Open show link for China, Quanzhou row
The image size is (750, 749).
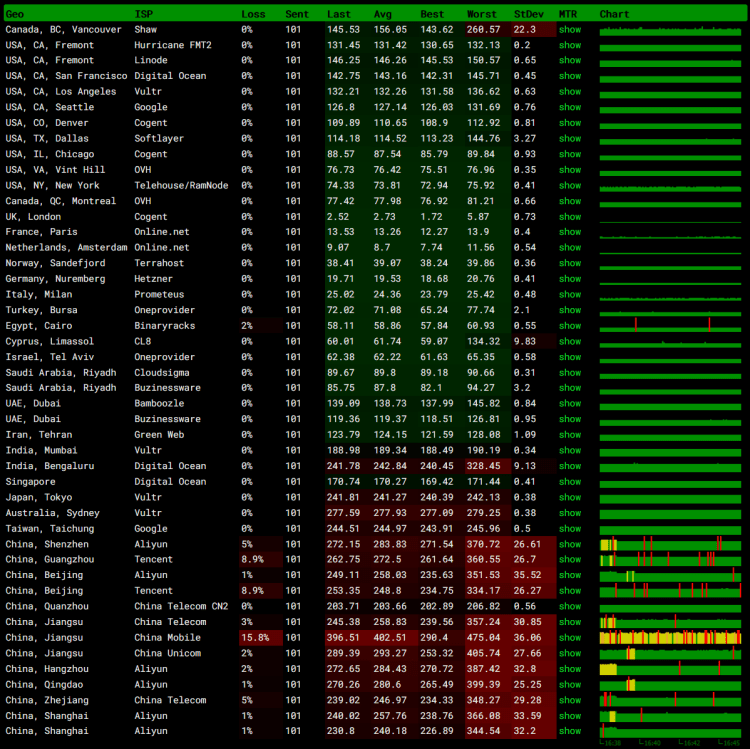pos(569,606)
